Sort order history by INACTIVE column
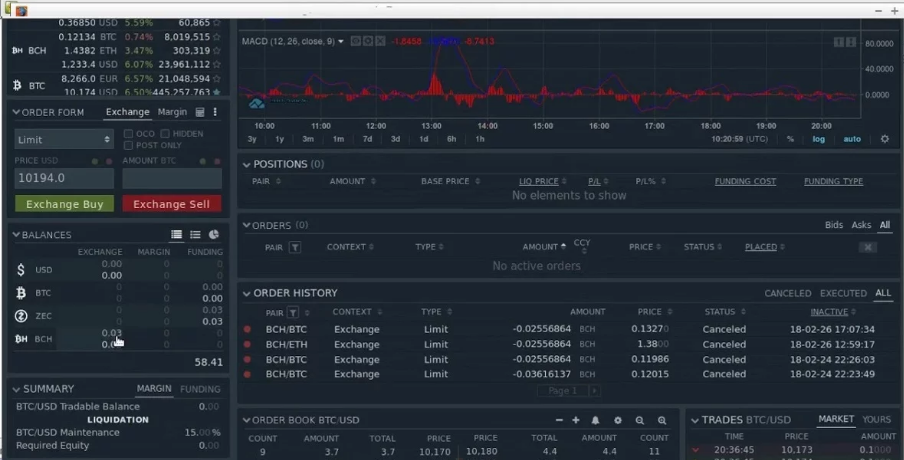904x460 pixels. tap(829, 312)
